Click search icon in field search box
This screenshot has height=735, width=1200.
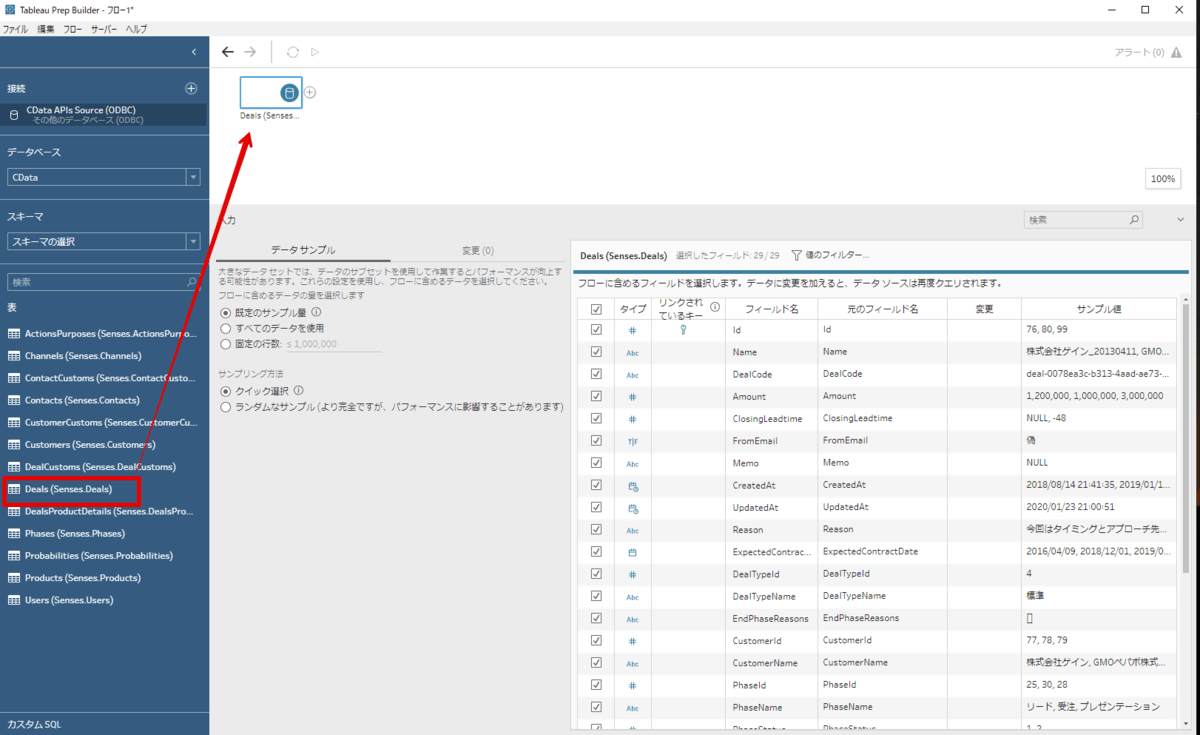coord(1134,219)
